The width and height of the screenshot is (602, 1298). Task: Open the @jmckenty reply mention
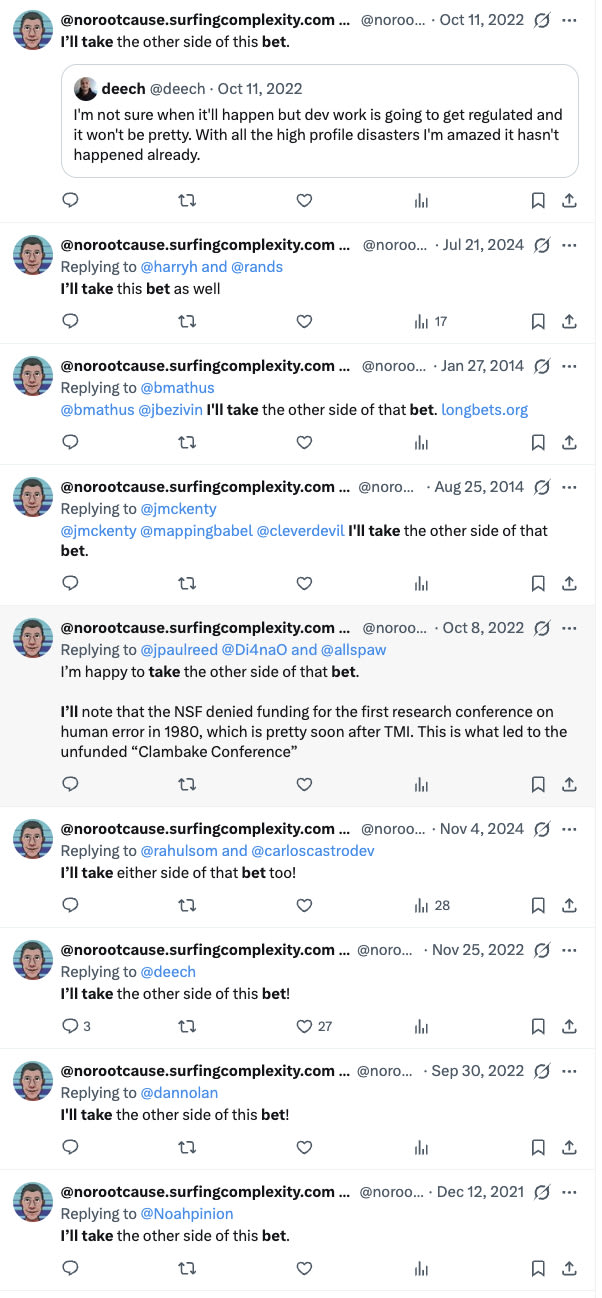click(x=178, y=508)
